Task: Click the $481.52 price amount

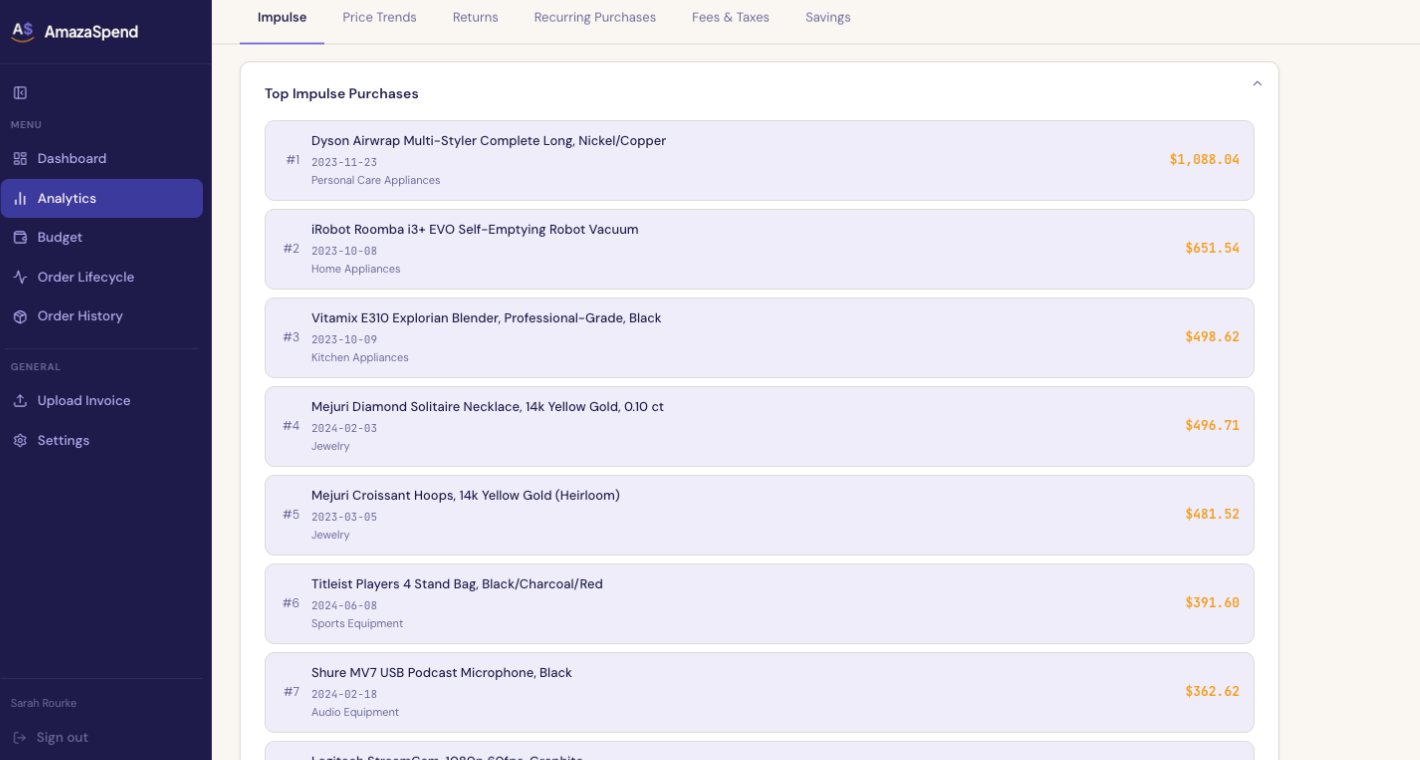Action: coord(1212,514)
